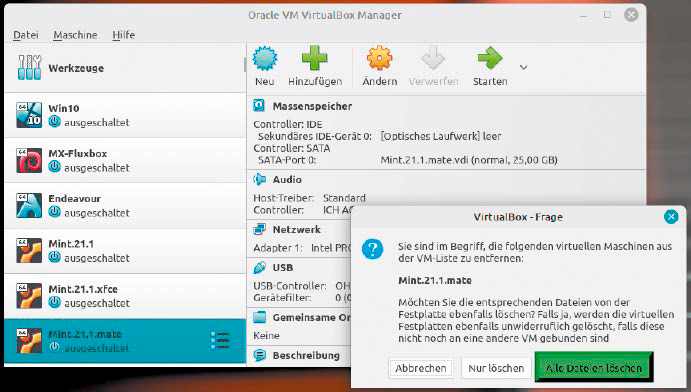
Task: Select the Mint.21.1 VM icon
Action: click(x=29, y=251)
